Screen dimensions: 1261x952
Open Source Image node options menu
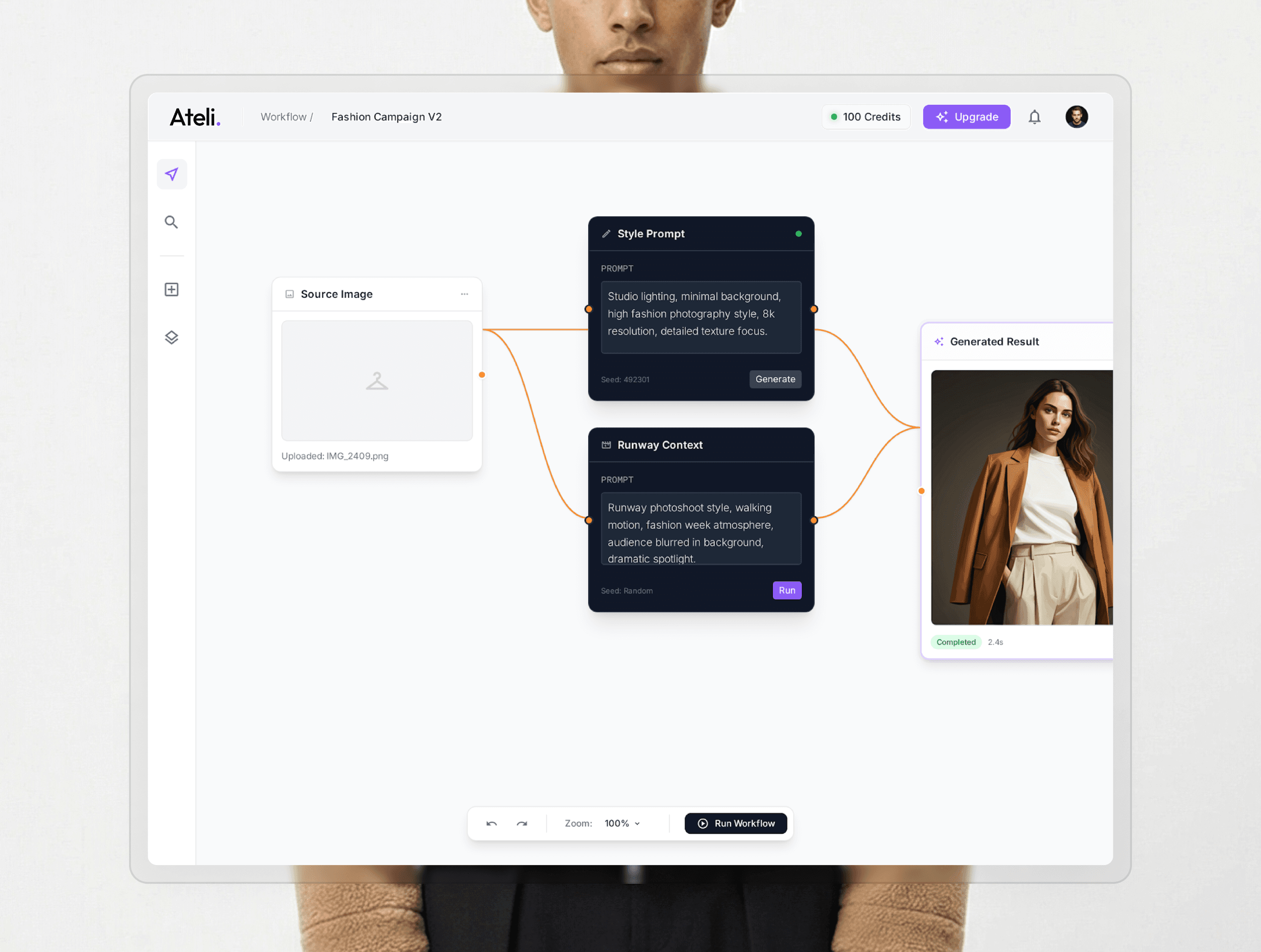tap(464, 294)
